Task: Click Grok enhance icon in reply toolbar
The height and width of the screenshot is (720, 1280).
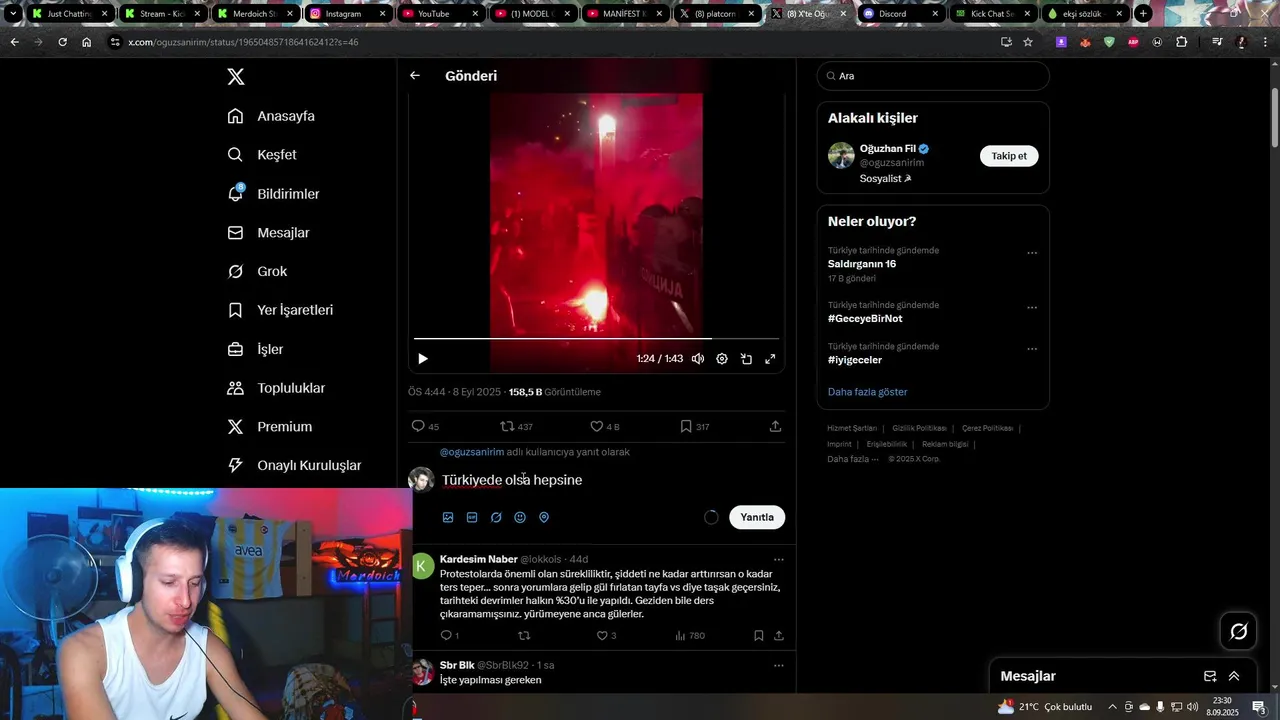Action: (x=496, y=518)
